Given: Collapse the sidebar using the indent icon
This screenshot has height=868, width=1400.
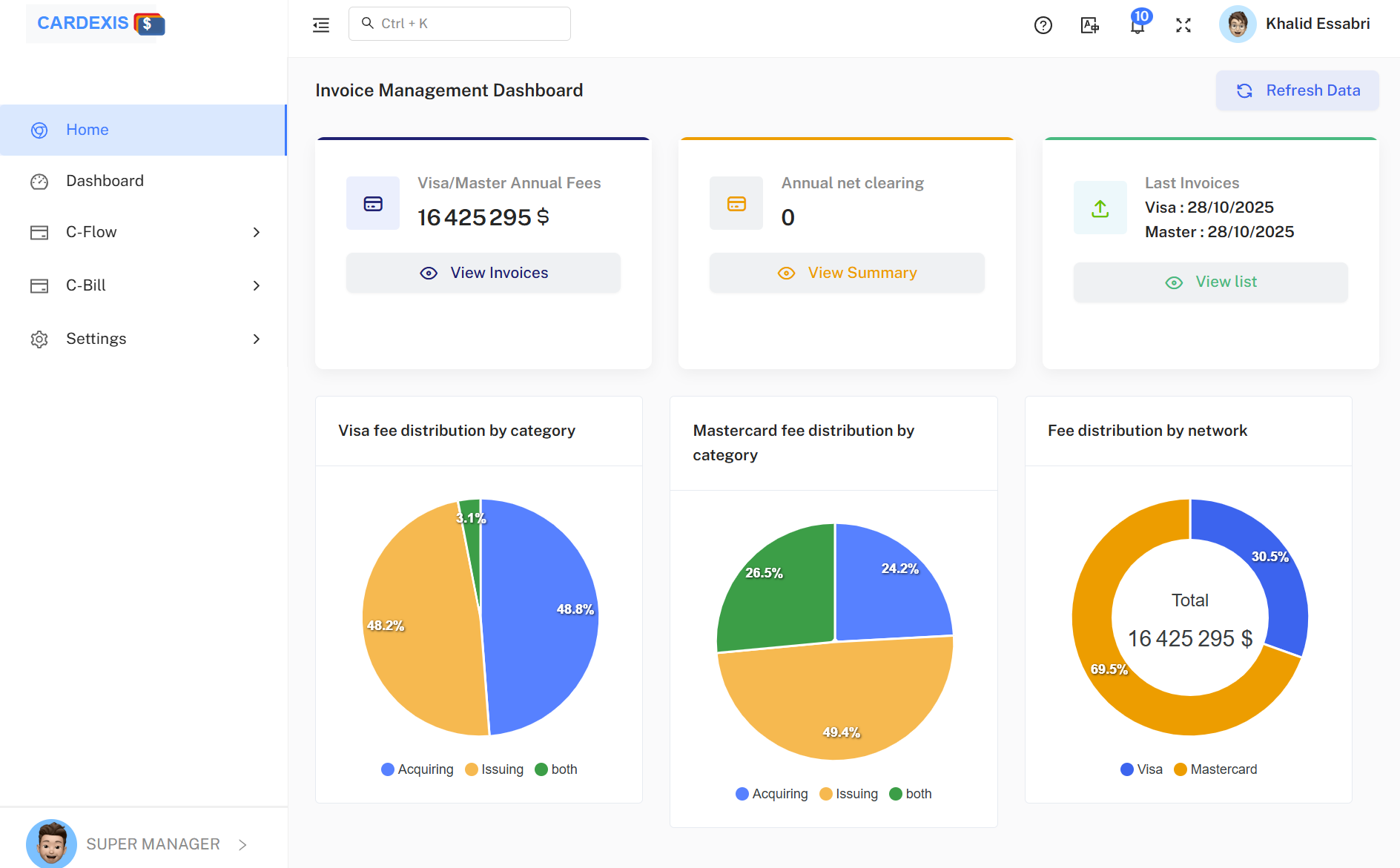Looking at the screenshot, I should coord(320,24).
